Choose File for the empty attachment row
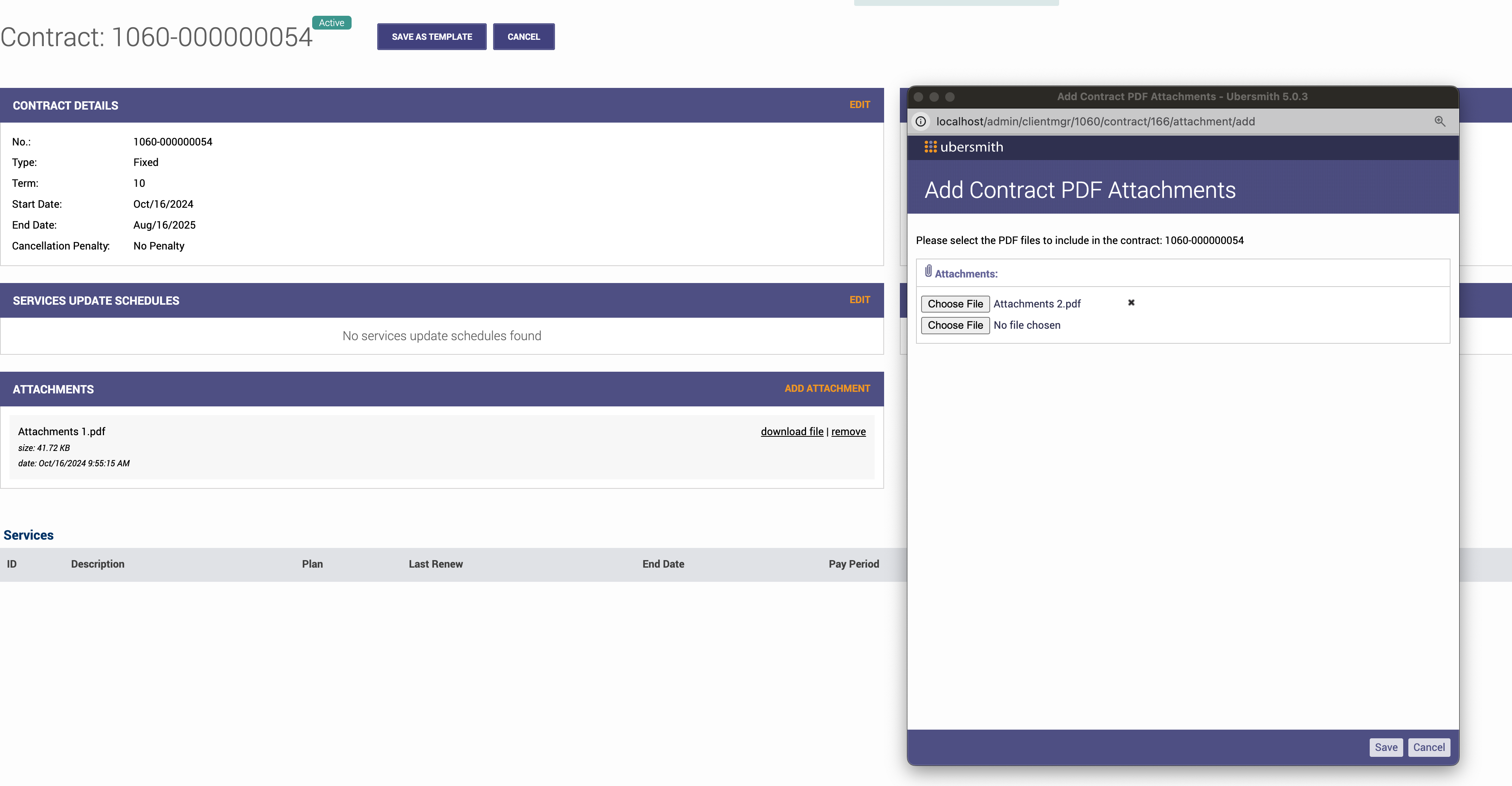The width and height of the screenshot is (1512, 786). coord(955,325)
